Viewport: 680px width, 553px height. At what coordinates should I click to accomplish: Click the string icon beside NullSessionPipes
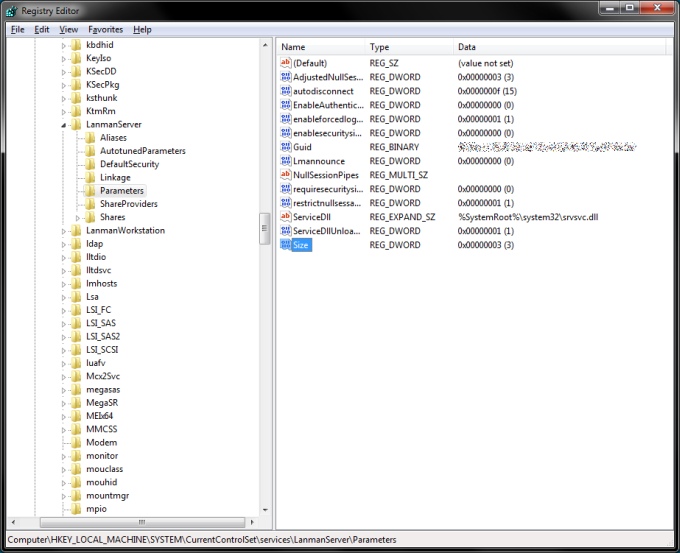[285, 175]
